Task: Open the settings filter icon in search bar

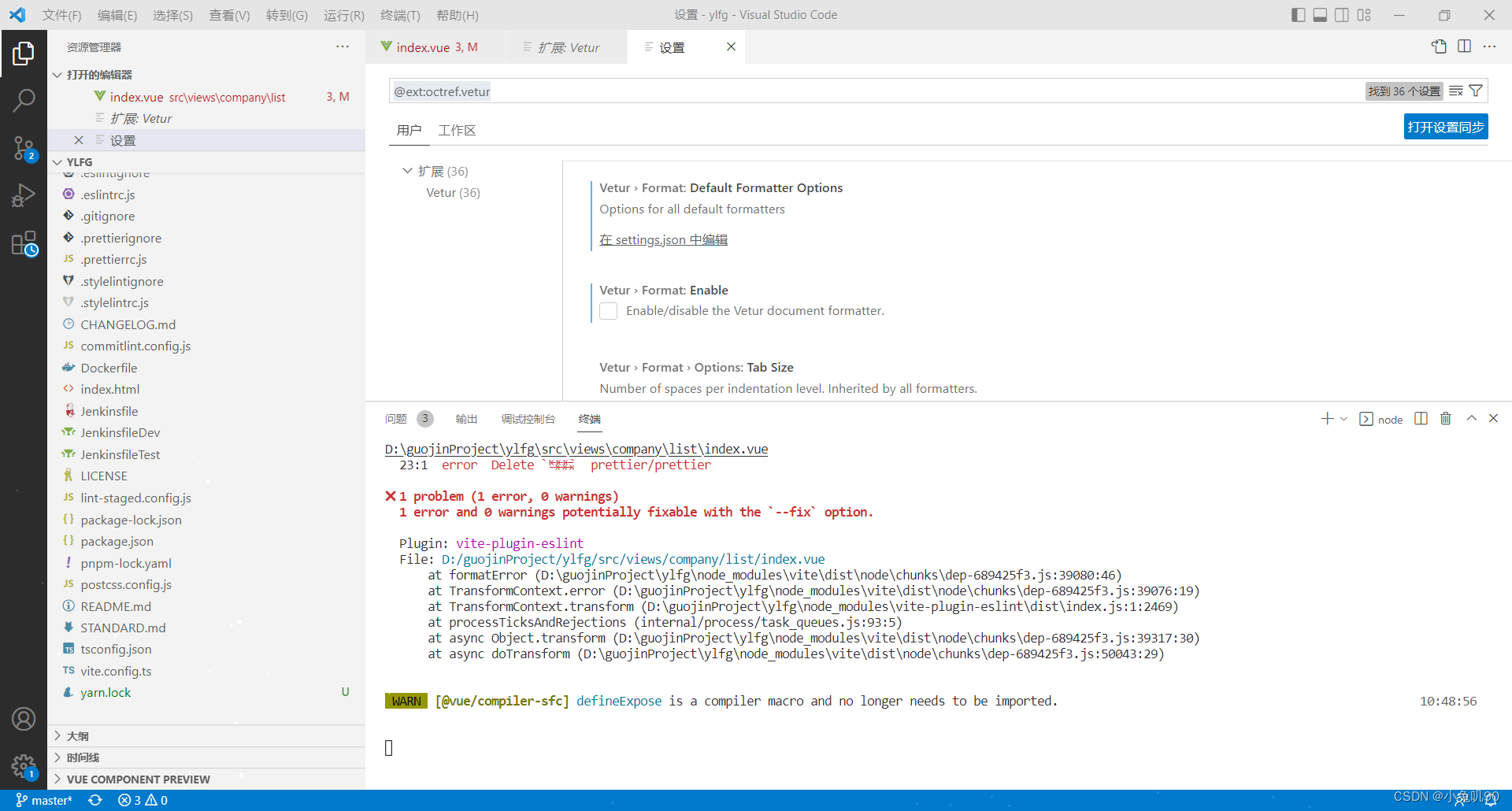Action: click(1477, 91)
